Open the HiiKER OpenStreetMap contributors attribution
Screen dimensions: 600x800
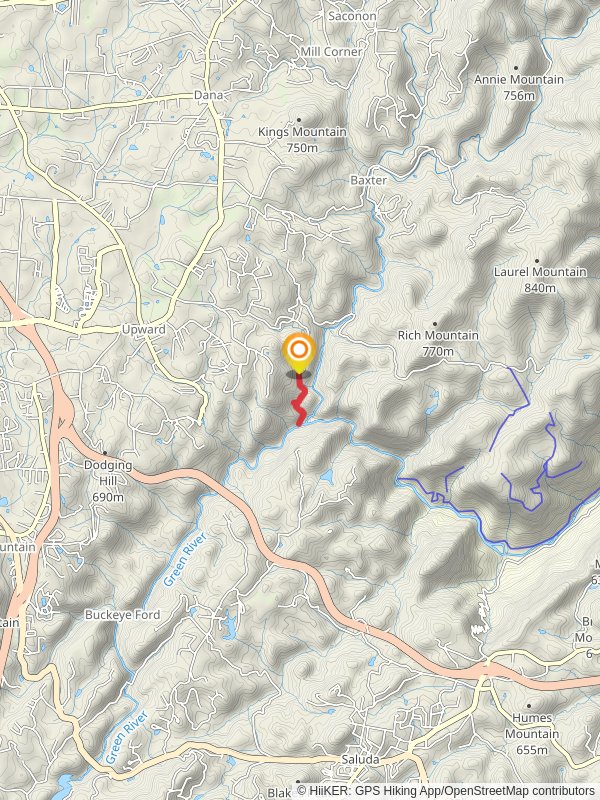445,791
